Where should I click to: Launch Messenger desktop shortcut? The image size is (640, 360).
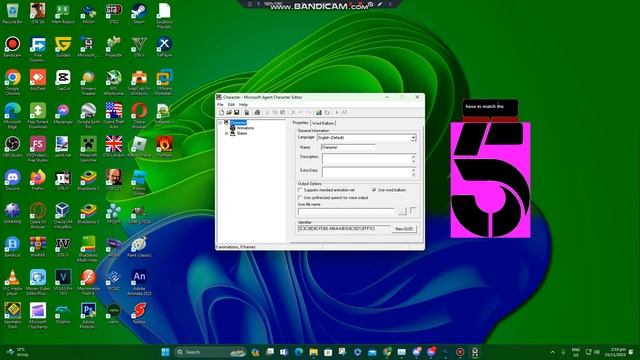click(63, 114)
